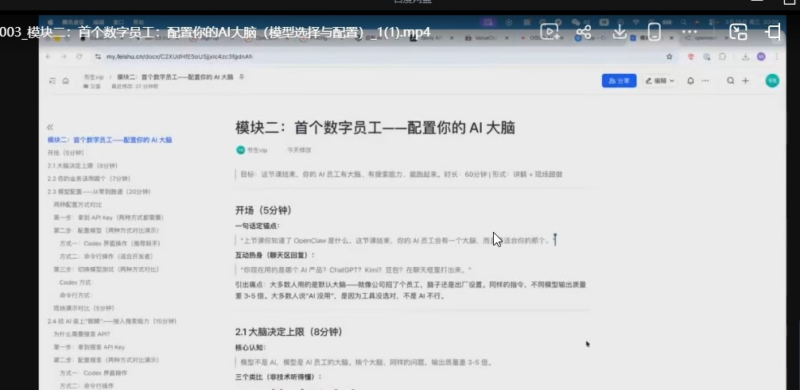Open the 编辑 mode dropdown

point(659,81)
